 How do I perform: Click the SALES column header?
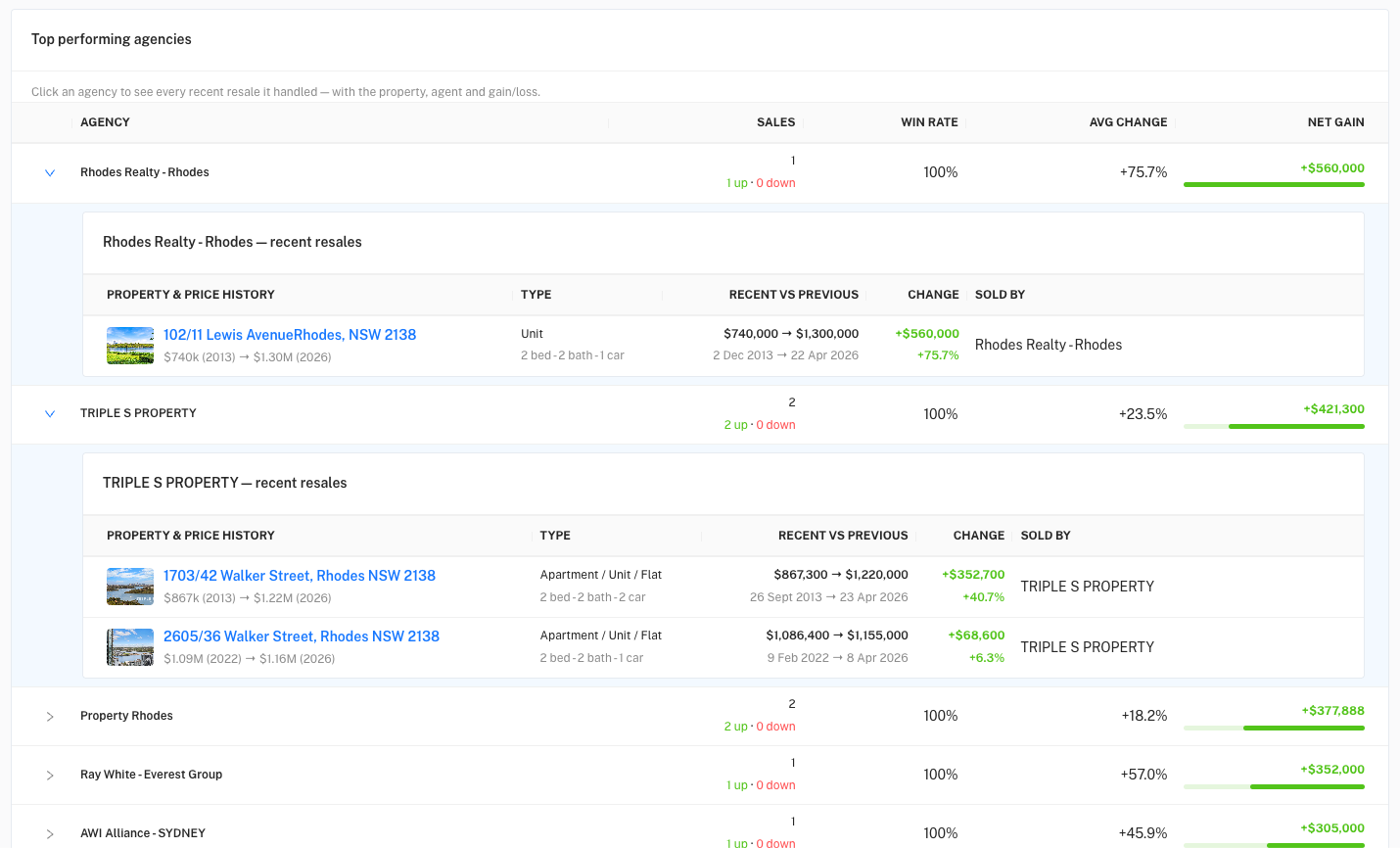coord(776,122)
